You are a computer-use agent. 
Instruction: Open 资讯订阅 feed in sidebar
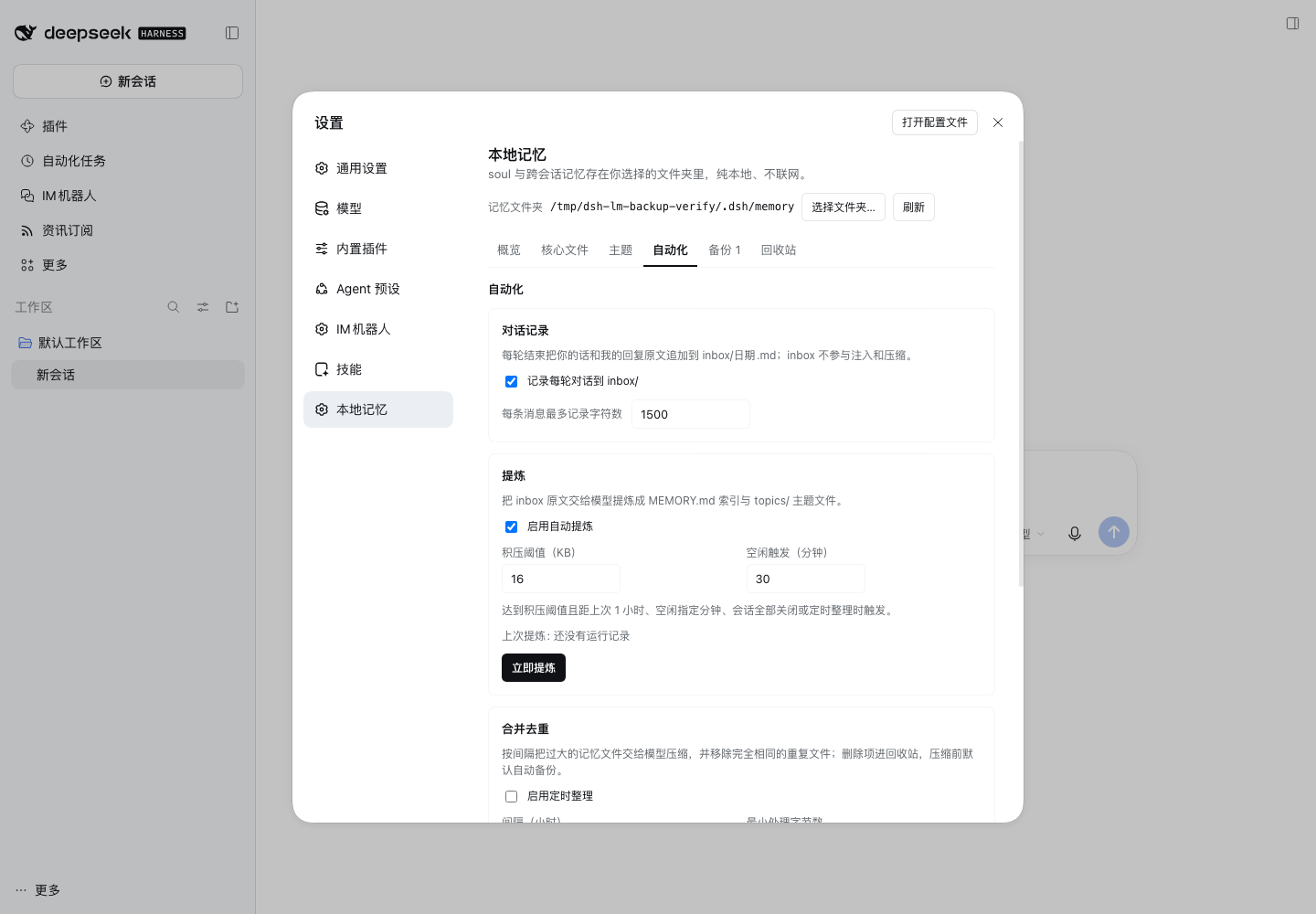(128, 230)
